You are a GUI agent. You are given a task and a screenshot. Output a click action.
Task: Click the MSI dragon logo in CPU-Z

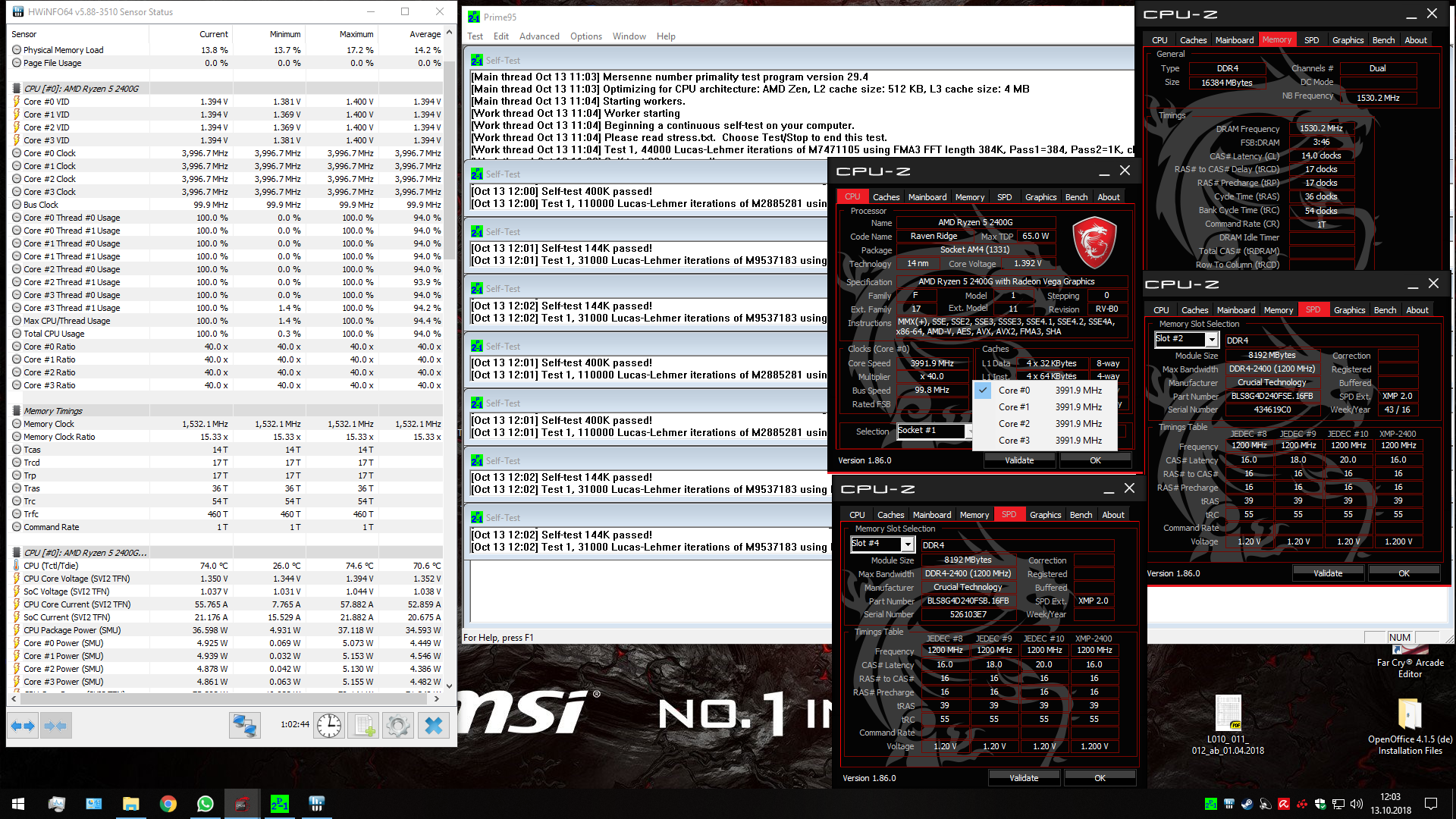coord(1094,243)
